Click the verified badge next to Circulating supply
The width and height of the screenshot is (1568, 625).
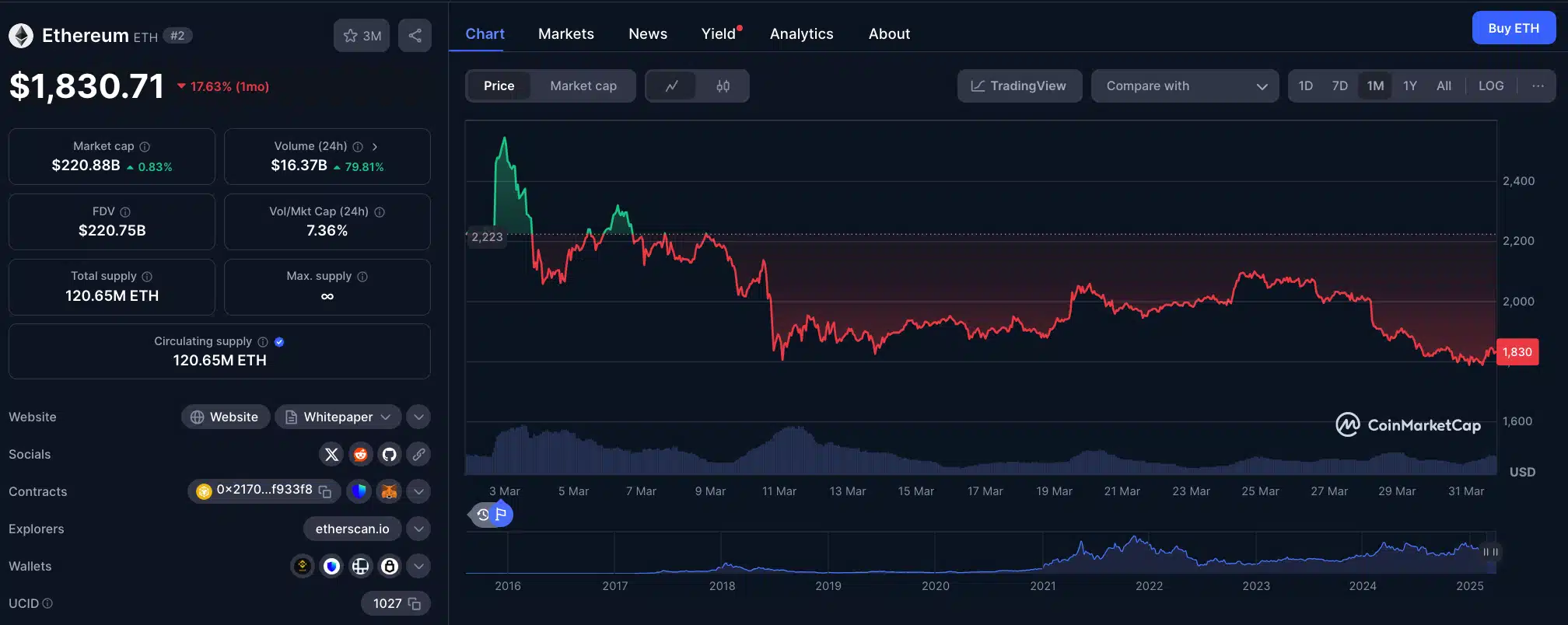coord(279,342)
